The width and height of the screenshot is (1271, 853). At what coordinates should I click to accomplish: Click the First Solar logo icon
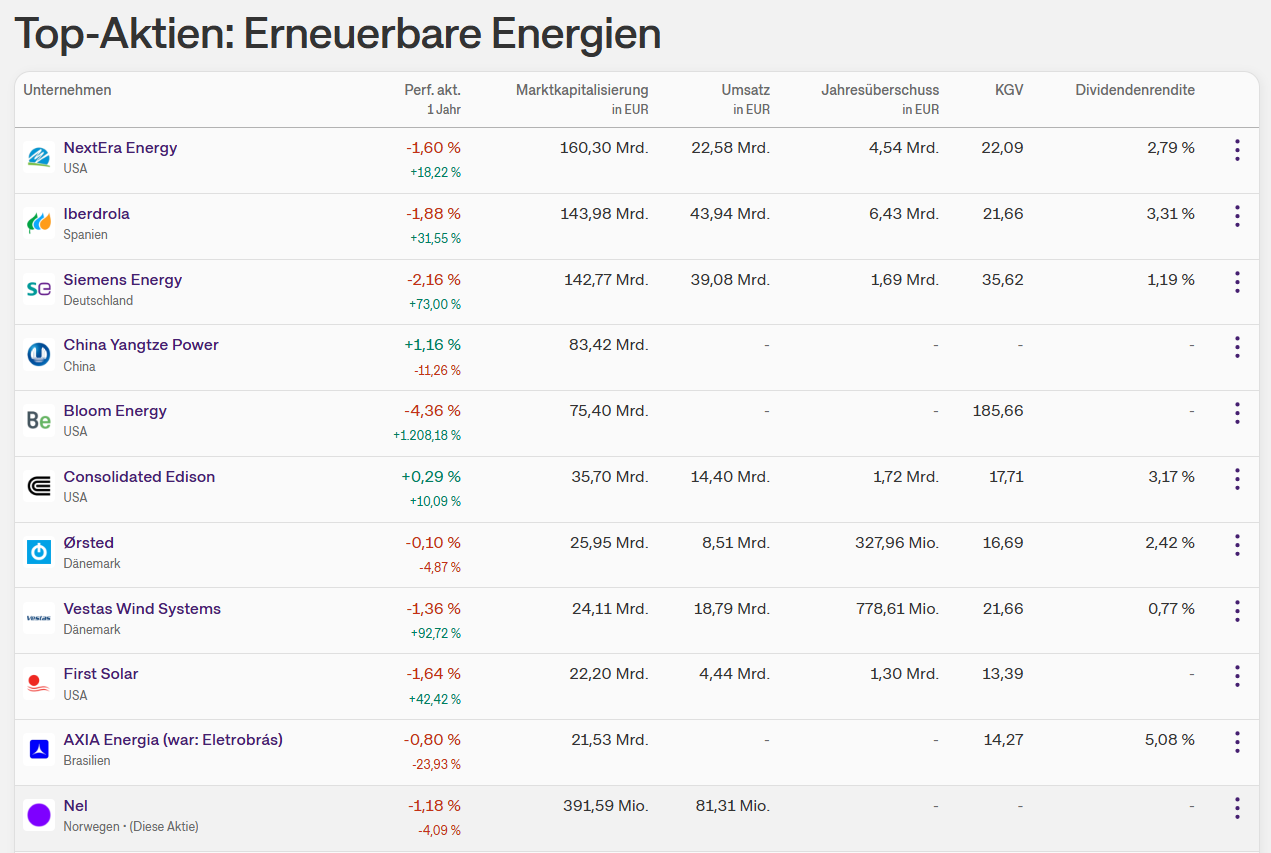[x=39, y=683]
